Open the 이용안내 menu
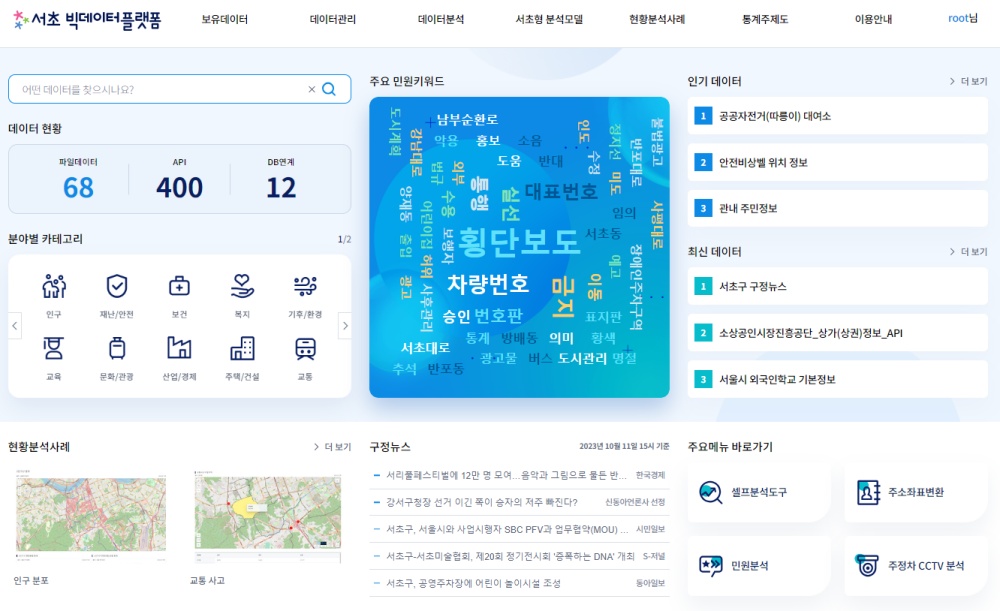This screenshot has height=611, width=1000. click(x=874, y=20)
